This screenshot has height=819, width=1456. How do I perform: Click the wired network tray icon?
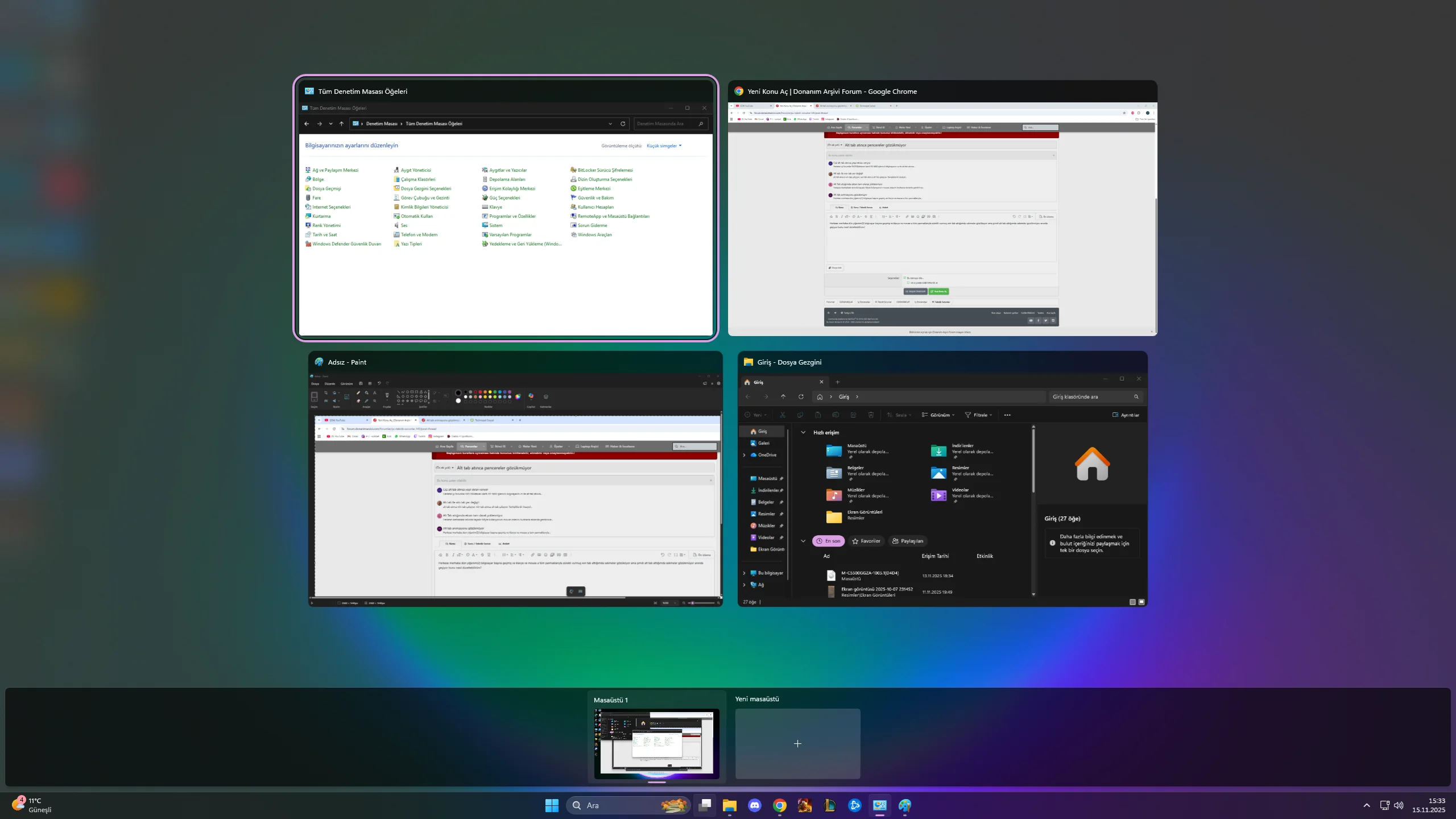coord(1384,805)
